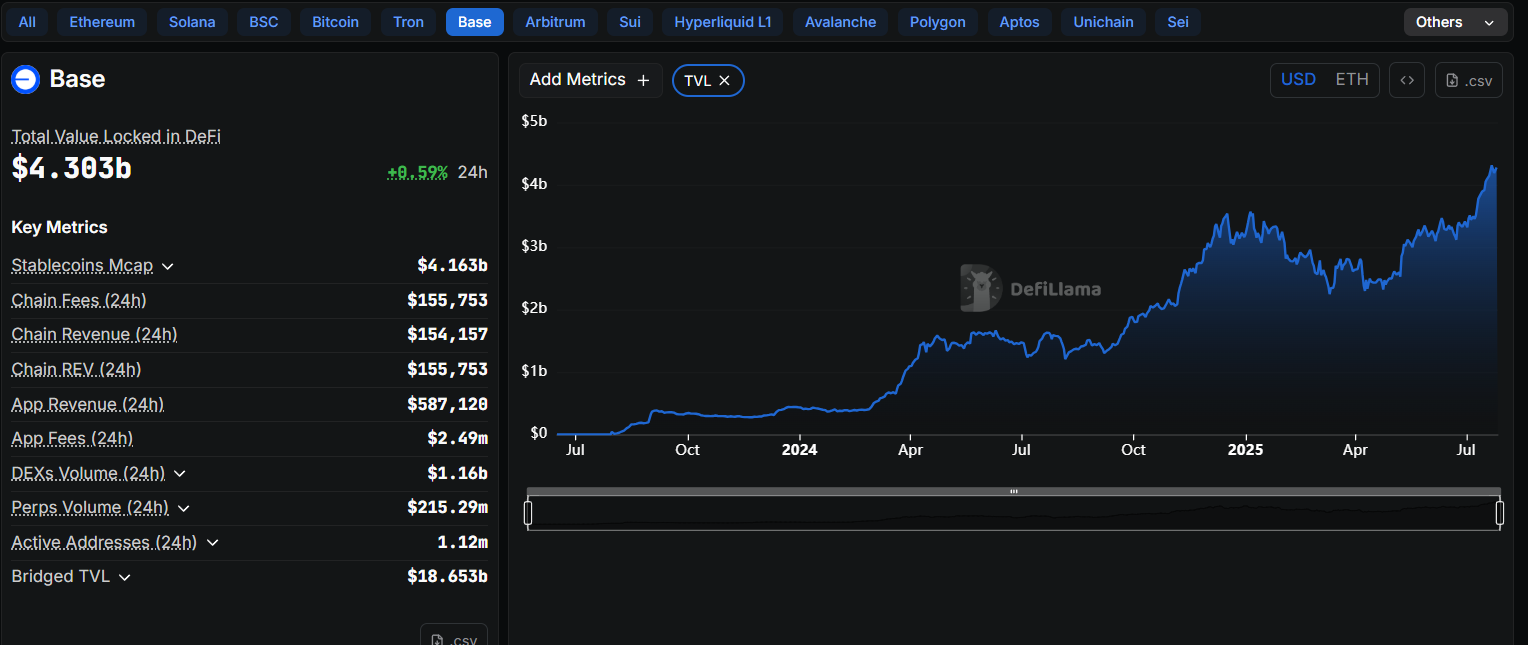Switch the chart denomination to ETH
Image resolution: width=1528 pixels, height=645 pixels.
click(x=1352, y=80)
